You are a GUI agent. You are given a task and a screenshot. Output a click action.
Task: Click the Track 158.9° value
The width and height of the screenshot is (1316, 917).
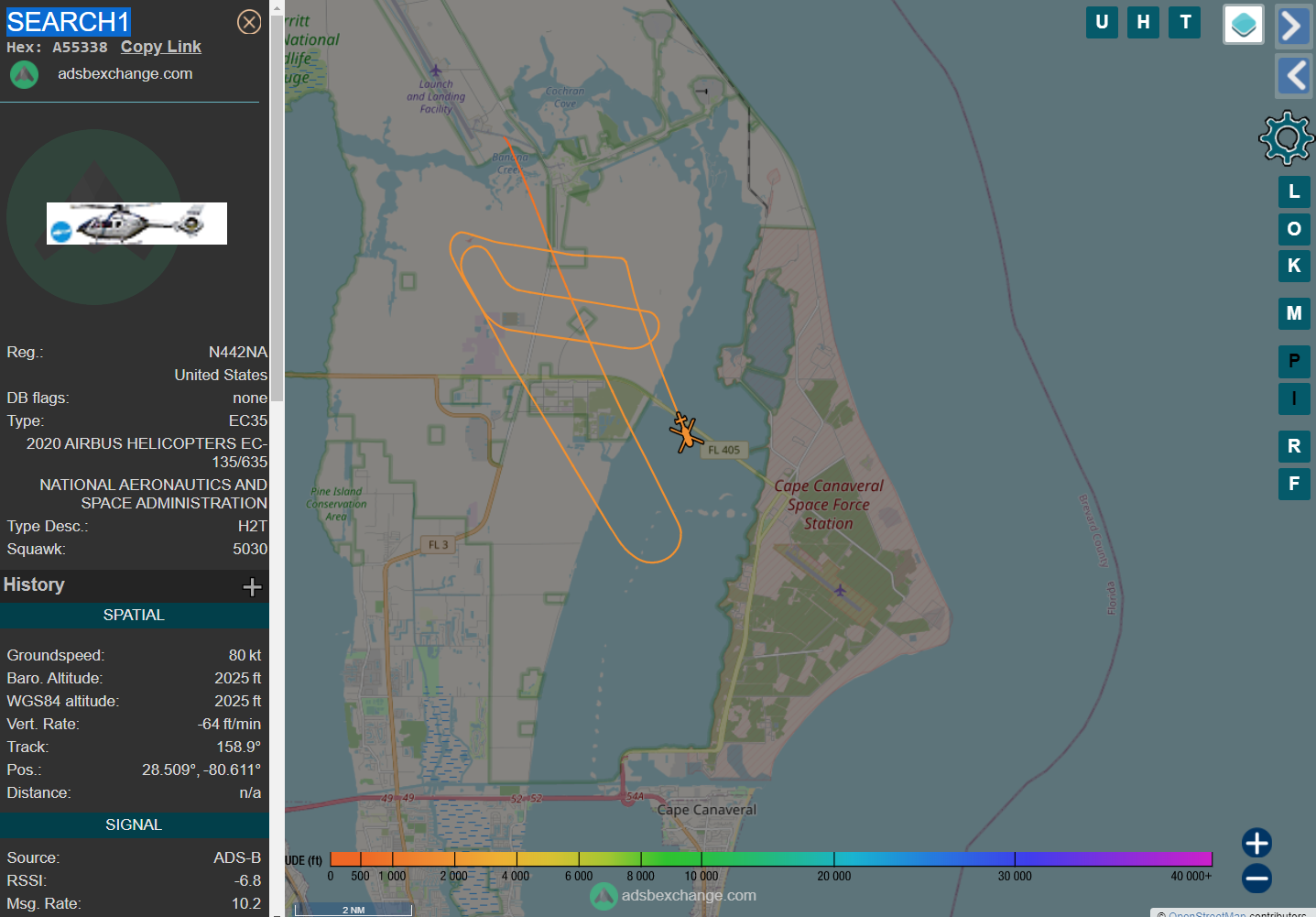[239, 747]
